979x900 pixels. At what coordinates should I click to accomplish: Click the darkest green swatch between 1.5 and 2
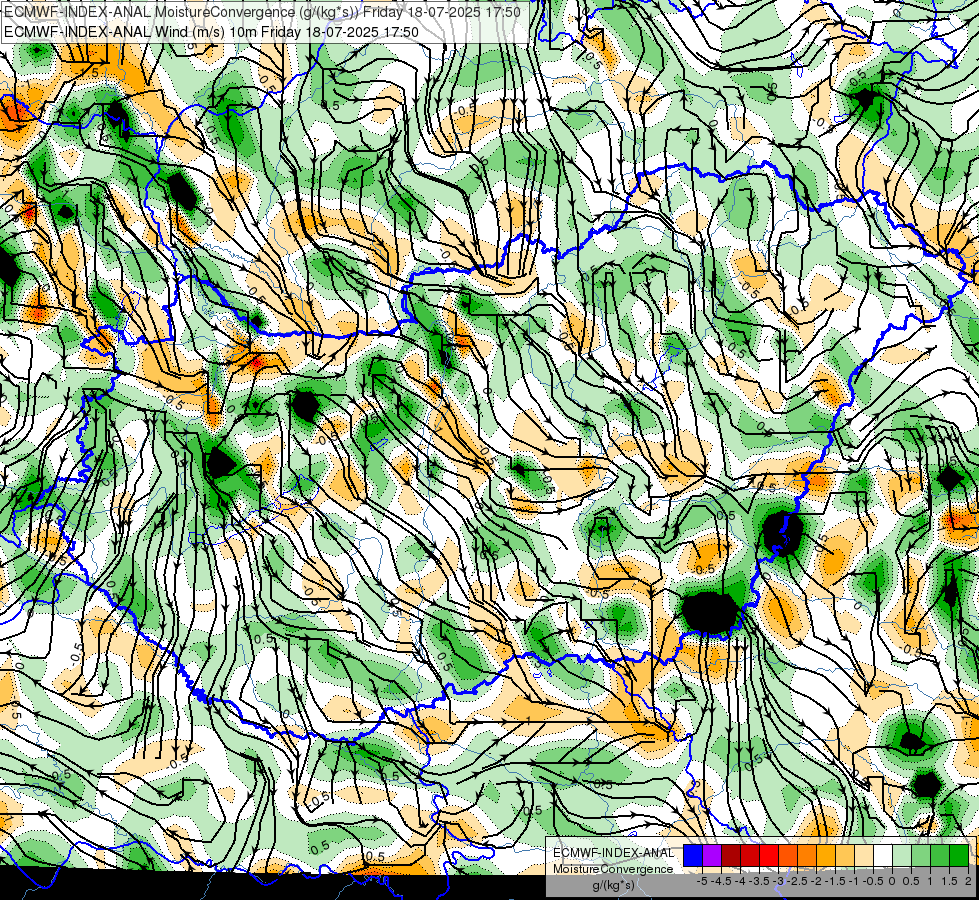(959, 855)
